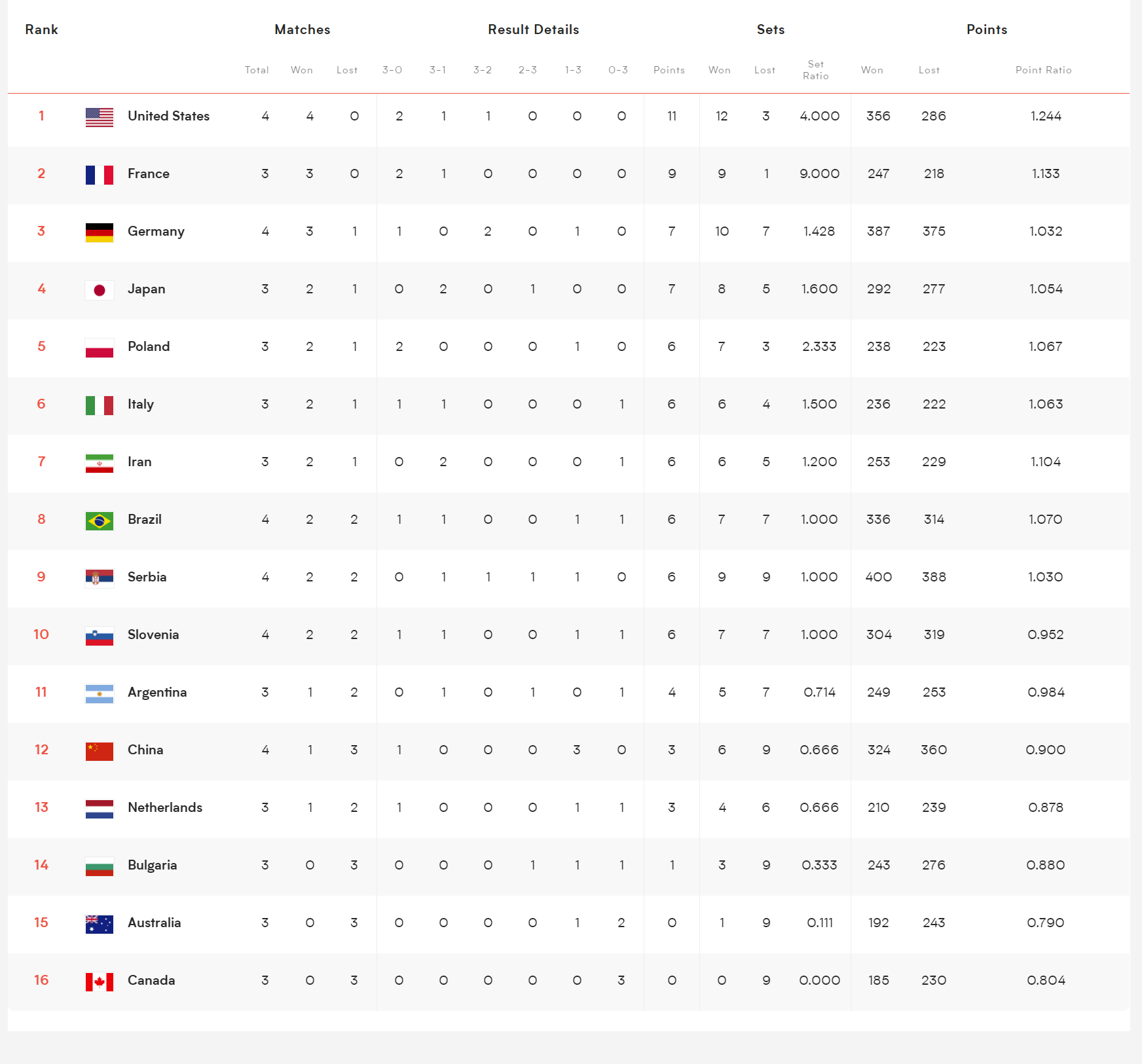The height and width of the screenshot is (1064, 1142).
Task: Click the Iran flag icon
Action: [x=100, y=463]
